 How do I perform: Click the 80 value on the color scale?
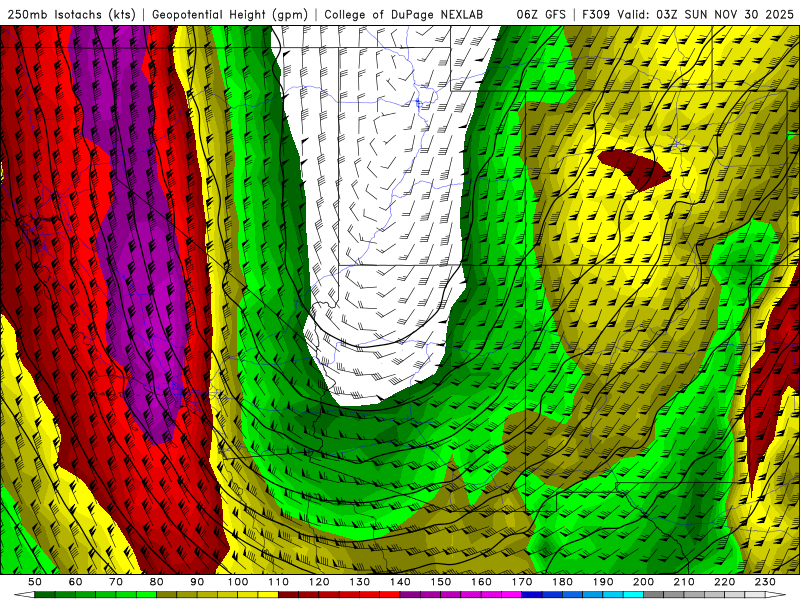click(156, 582)
